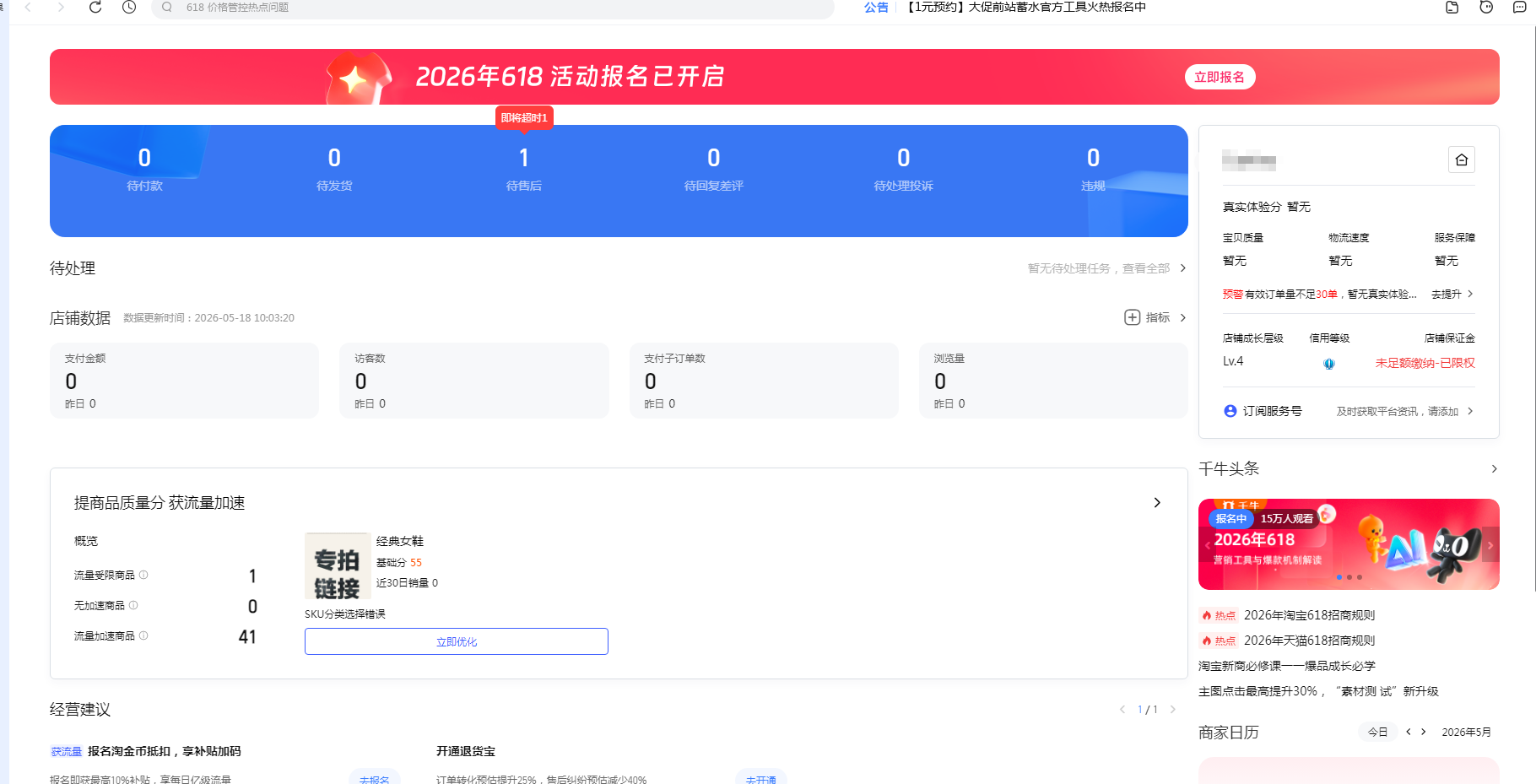Open browsing history clock icon
Screen dimensions: 1536x784
(129, 7)
